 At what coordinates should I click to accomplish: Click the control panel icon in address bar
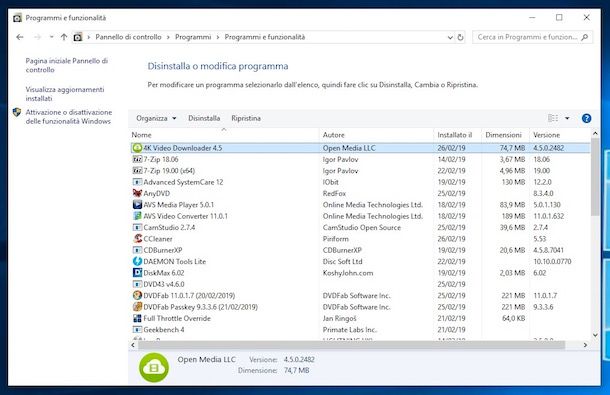click(78, 37)
